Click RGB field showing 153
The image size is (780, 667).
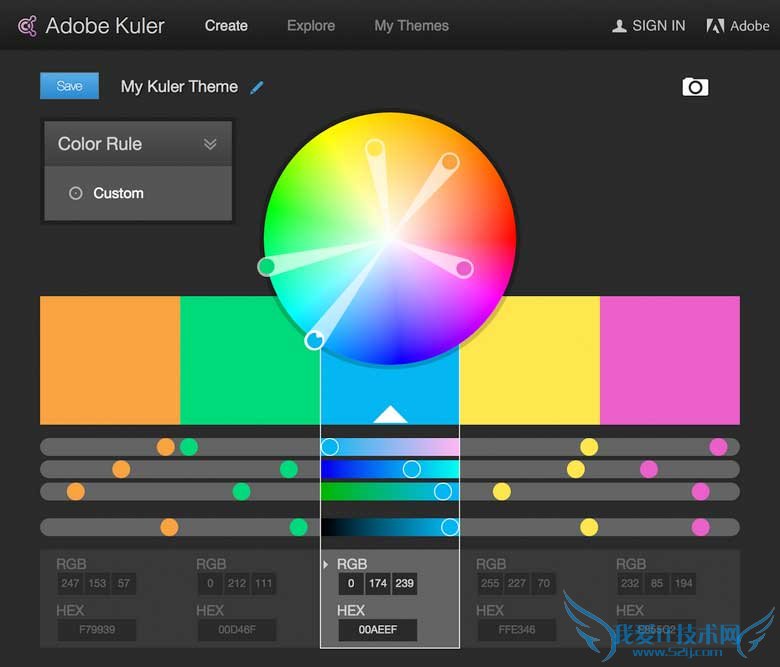pyautogui.click(x=97, y=583)
